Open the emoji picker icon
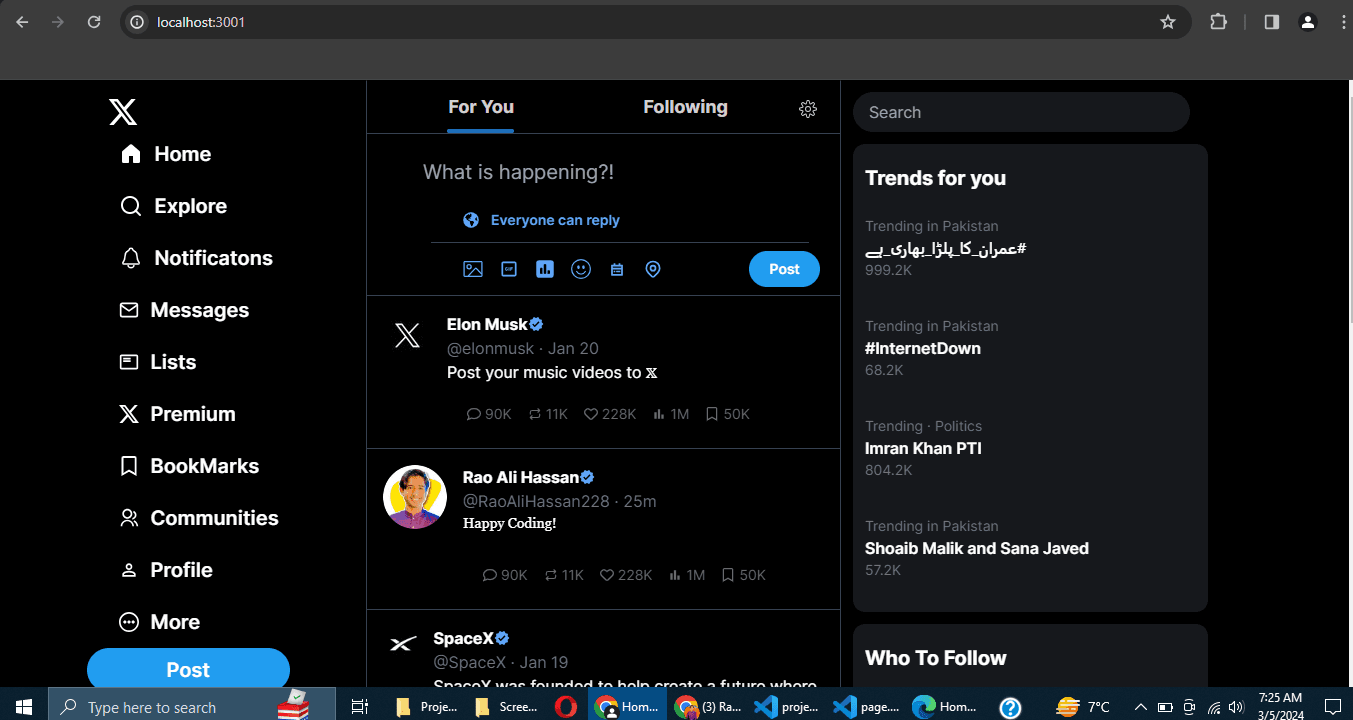Viewport: 1353px width, 720px height. [581, 269]
